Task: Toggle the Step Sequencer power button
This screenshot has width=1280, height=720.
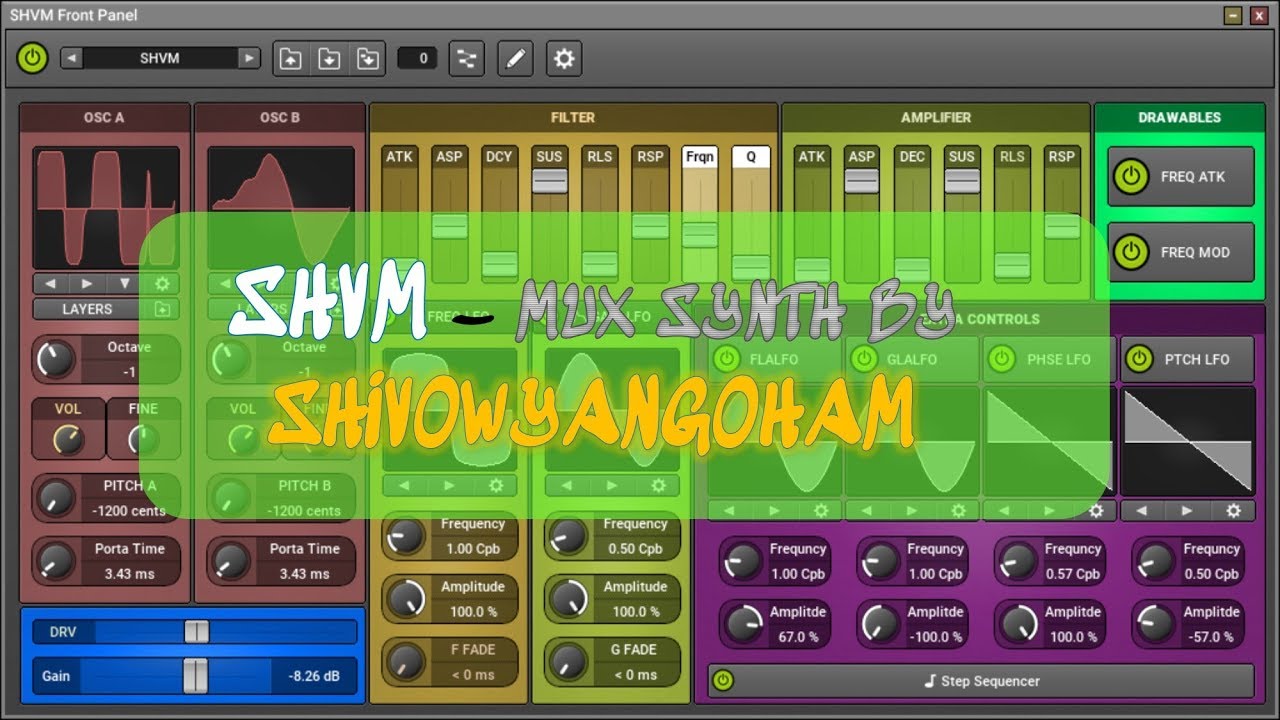Action: (723, 681)
